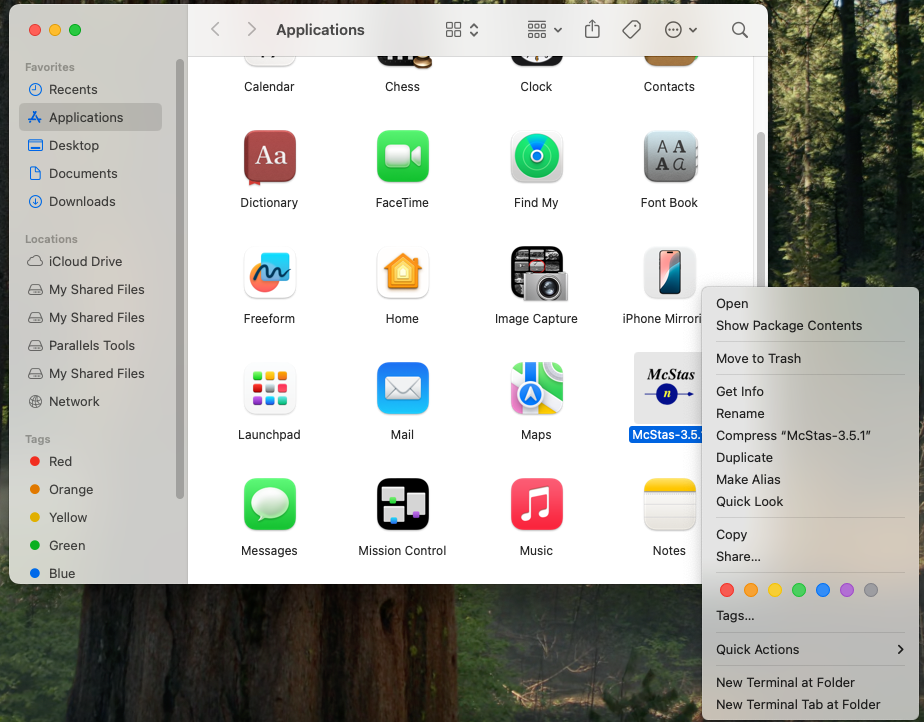Apply the purple tag color dot
The height and width of the screenshot is (722, 924).
(x=847, y=590)
